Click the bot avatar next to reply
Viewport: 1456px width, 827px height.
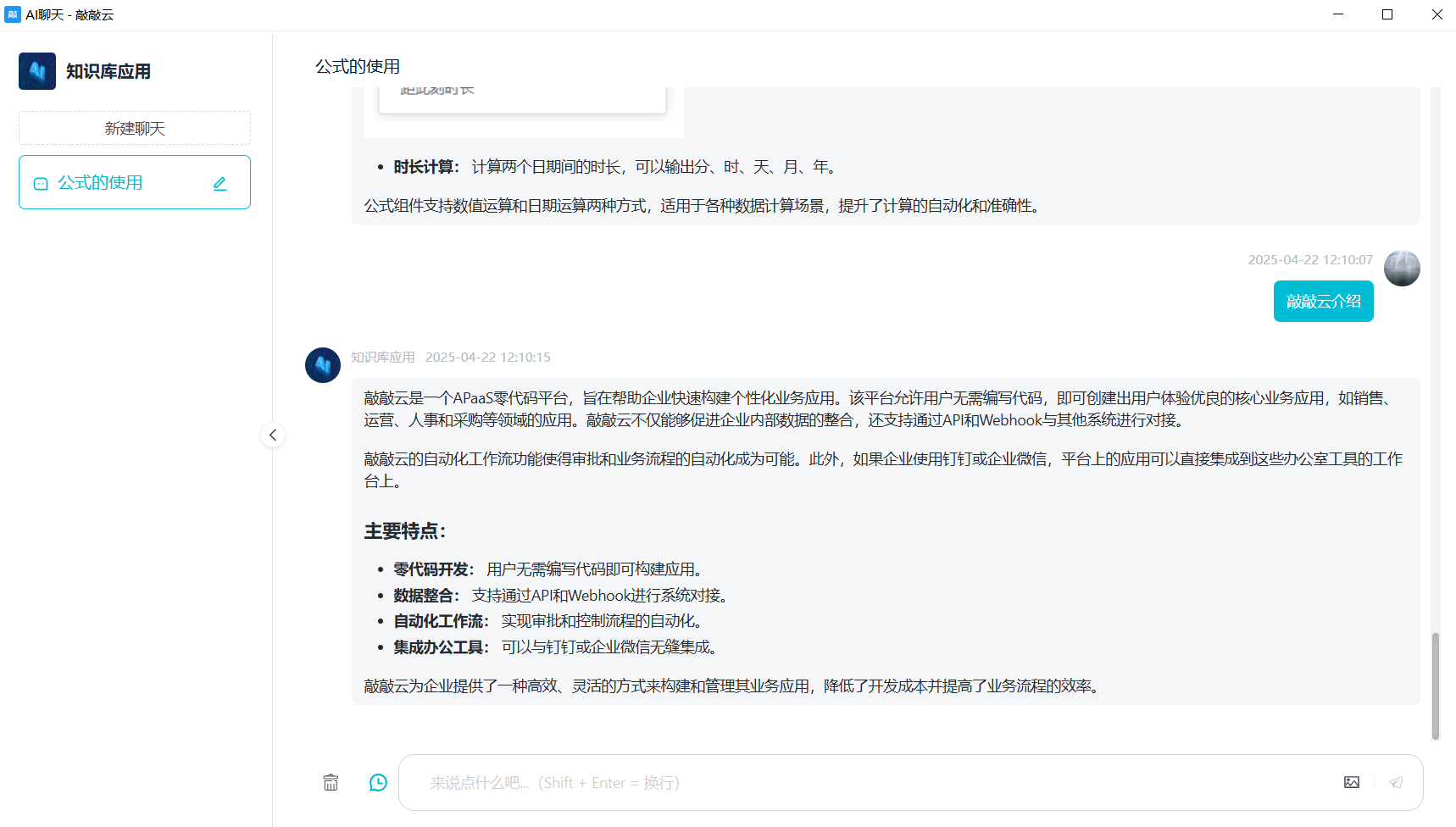tap(323, 365)
